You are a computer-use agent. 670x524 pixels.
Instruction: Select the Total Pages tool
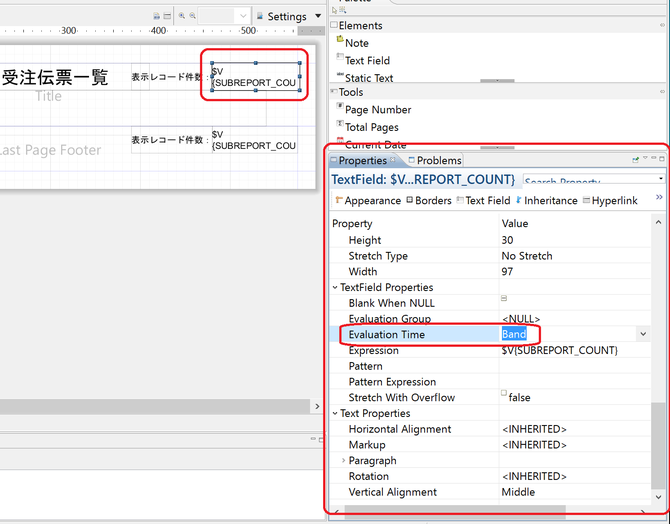point(371,128)
